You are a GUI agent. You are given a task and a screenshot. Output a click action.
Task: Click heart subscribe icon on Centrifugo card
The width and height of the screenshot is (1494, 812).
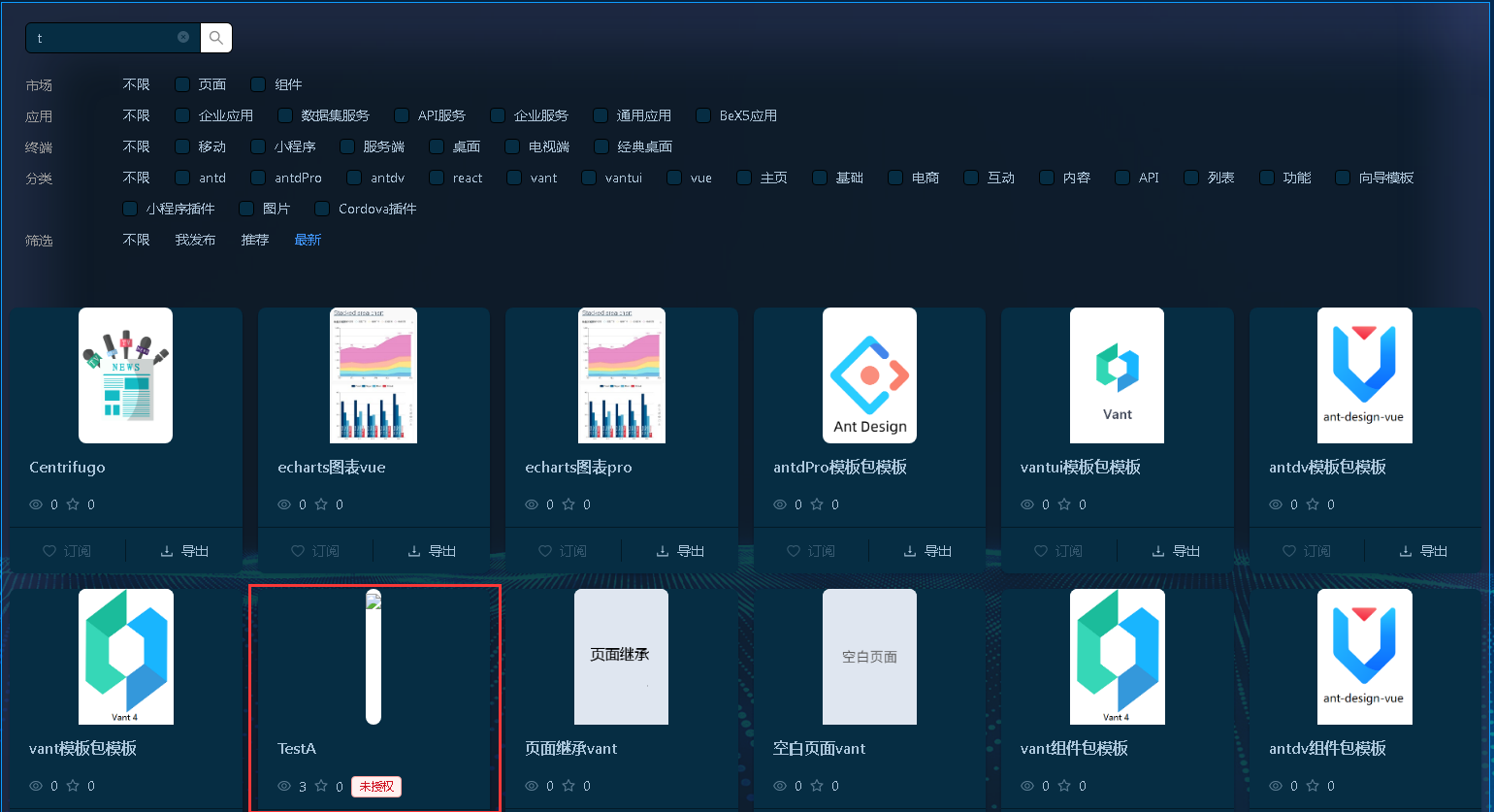tap(49, 551)
